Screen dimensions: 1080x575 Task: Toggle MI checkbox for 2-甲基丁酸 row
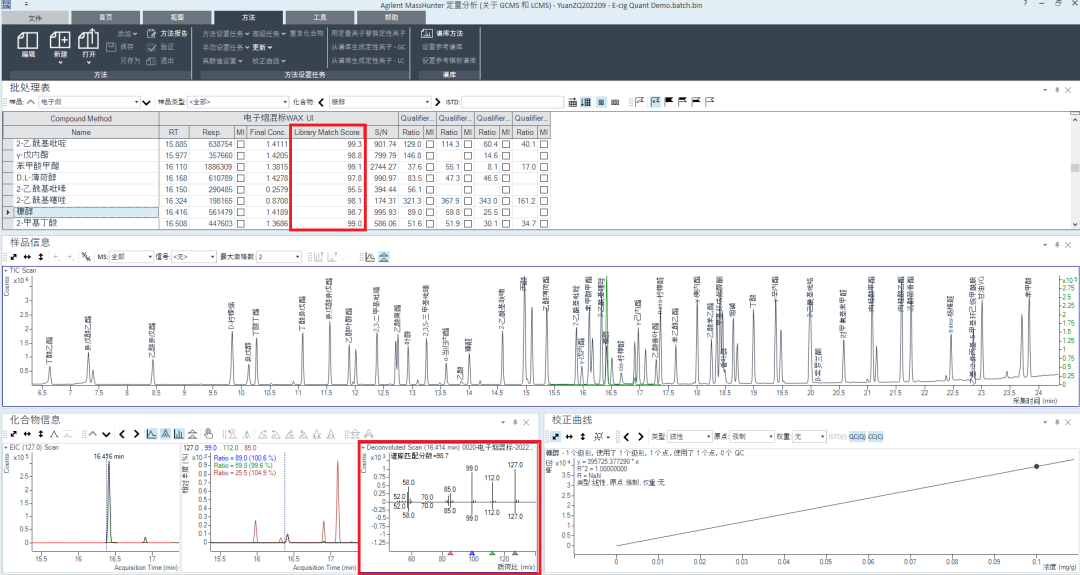click(240, 224)
